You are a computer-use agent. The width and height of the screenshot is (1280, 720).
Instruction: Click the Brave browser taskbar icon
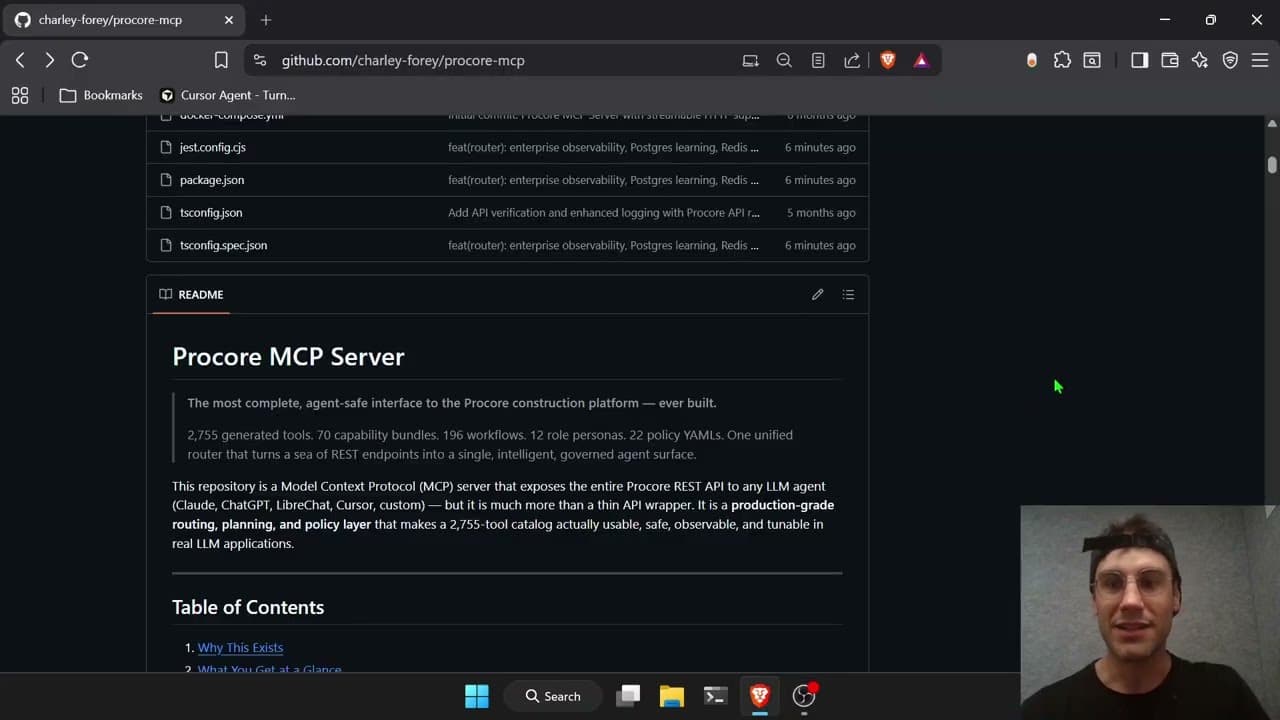pyautogui.click(x=760, y=696)
